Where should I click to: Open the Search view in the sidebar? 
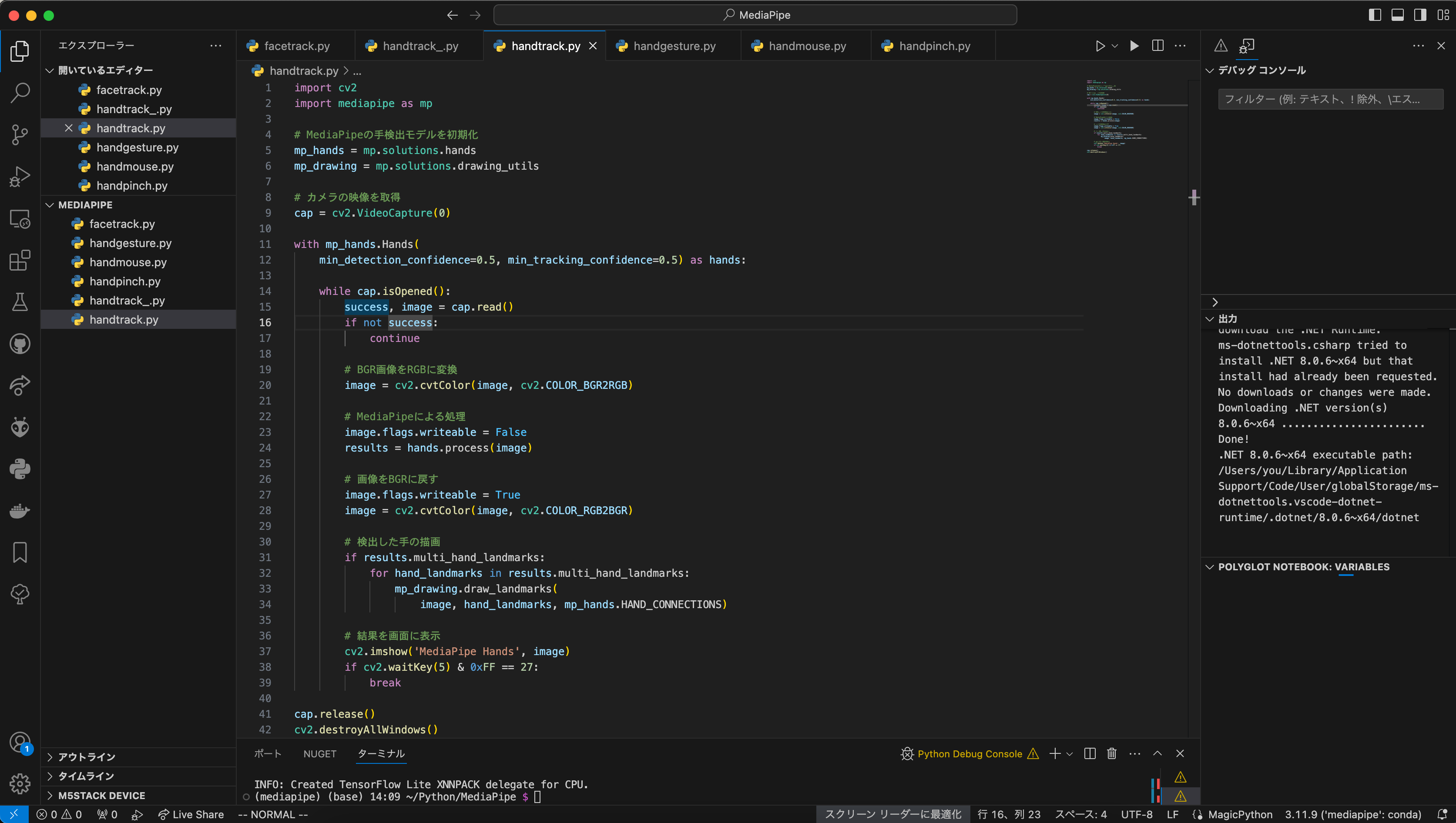[x=20, y=93]
